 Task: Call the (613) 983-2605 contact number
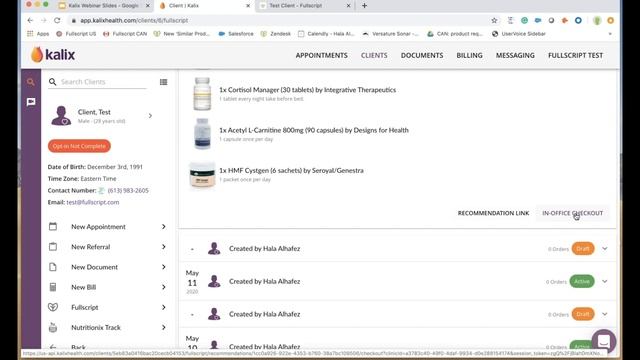[128, 191]
